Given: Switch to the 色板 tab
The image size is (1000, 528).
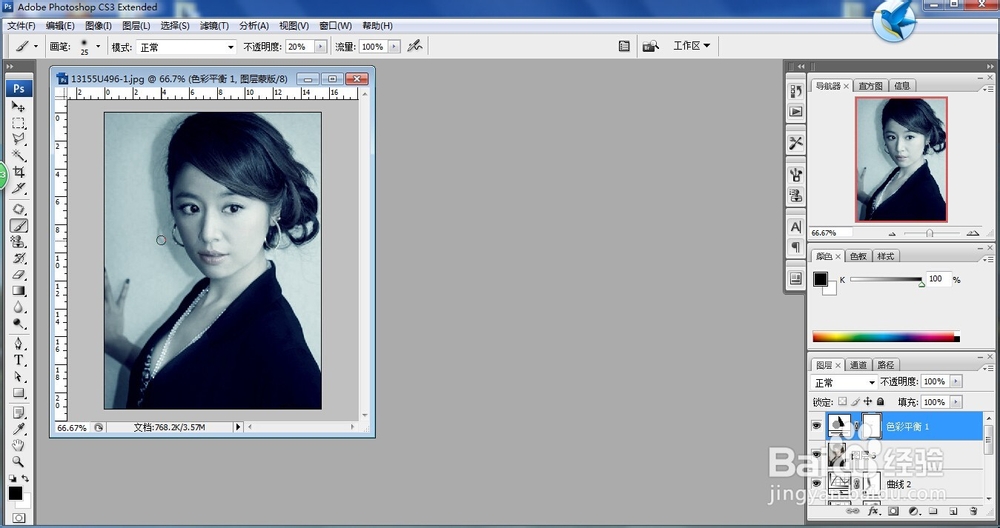Looking at the screenshot, I should point(858,256).
